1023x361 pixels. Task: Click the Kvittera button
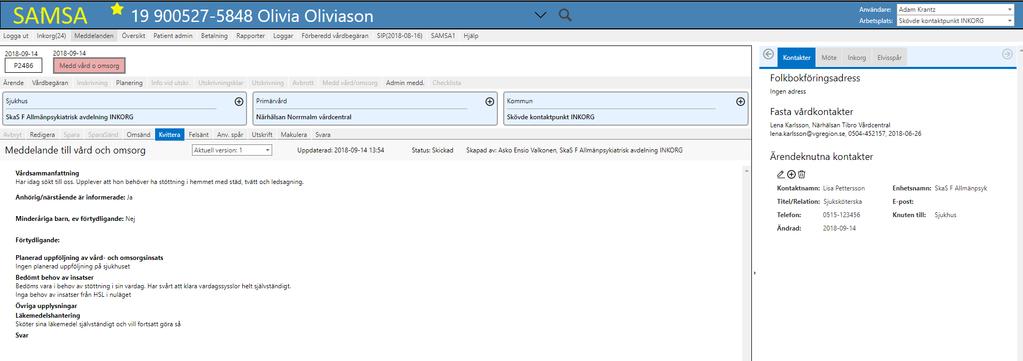tap(169, 134)
